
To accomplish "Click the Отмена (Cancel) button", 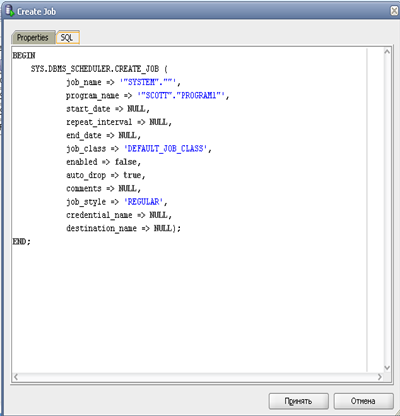I will click(363, 401).
